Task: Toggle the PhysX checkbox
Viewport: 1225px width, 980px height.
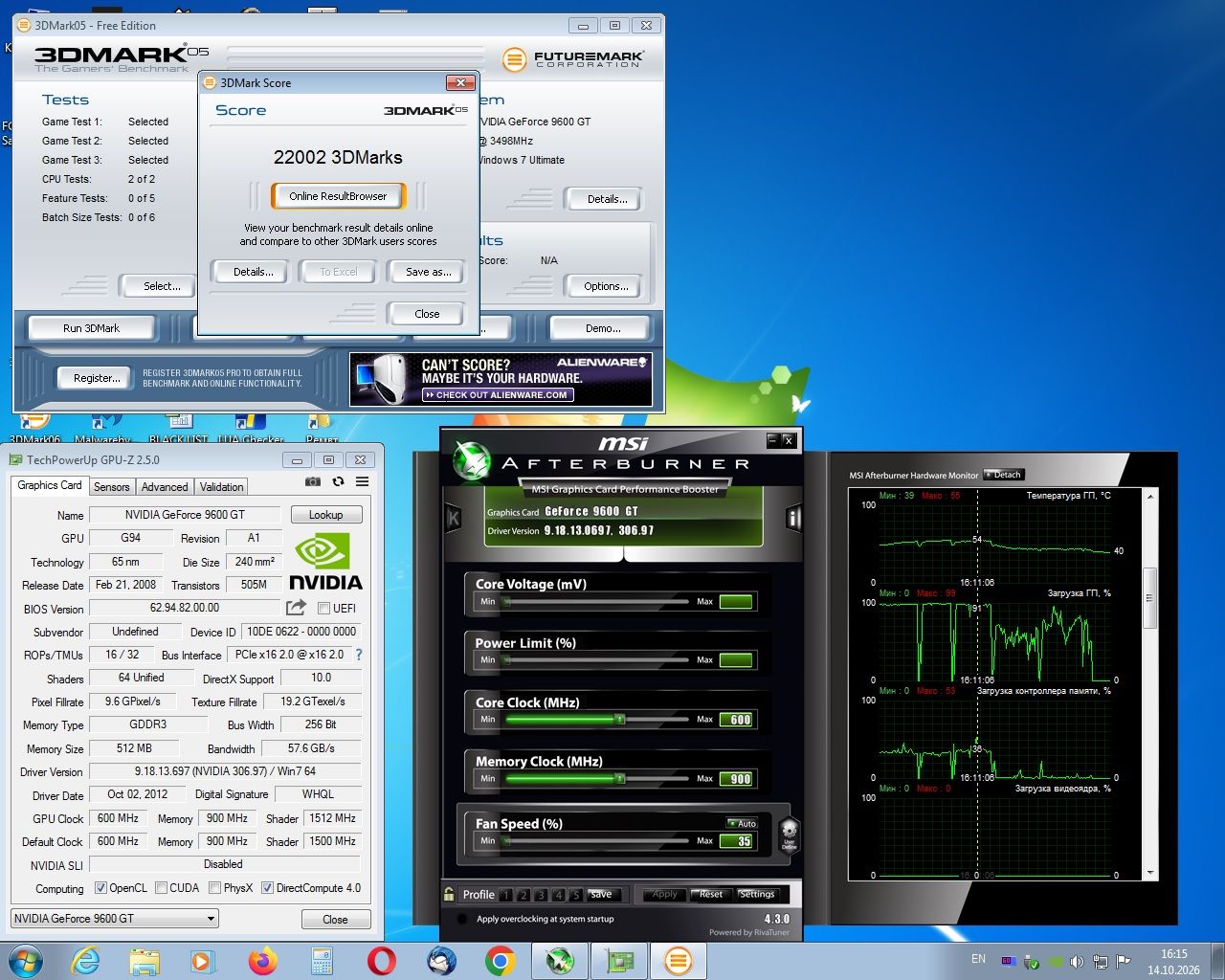Action: pyautogui.click(x=214, y=888)
